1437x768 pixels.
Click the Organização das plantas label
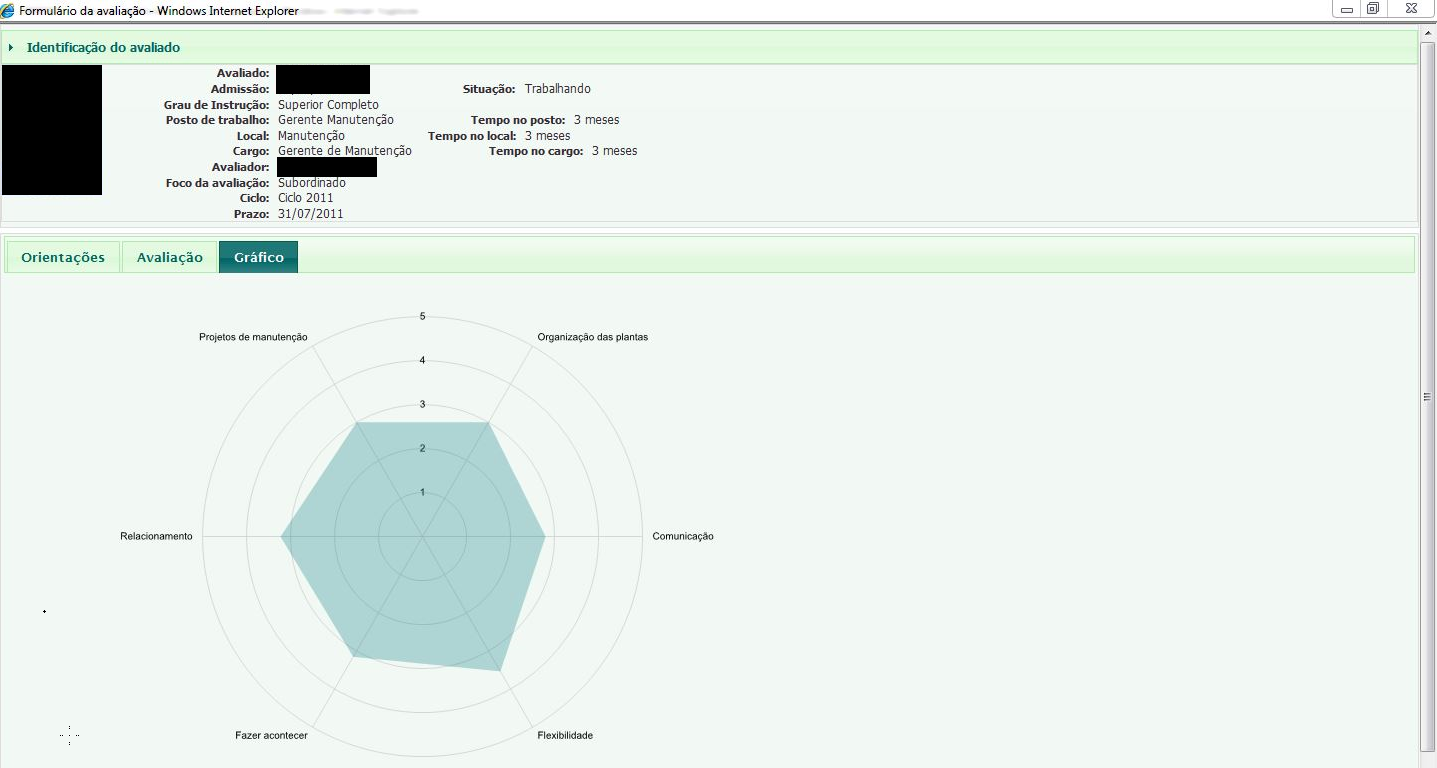click(592, 337)
